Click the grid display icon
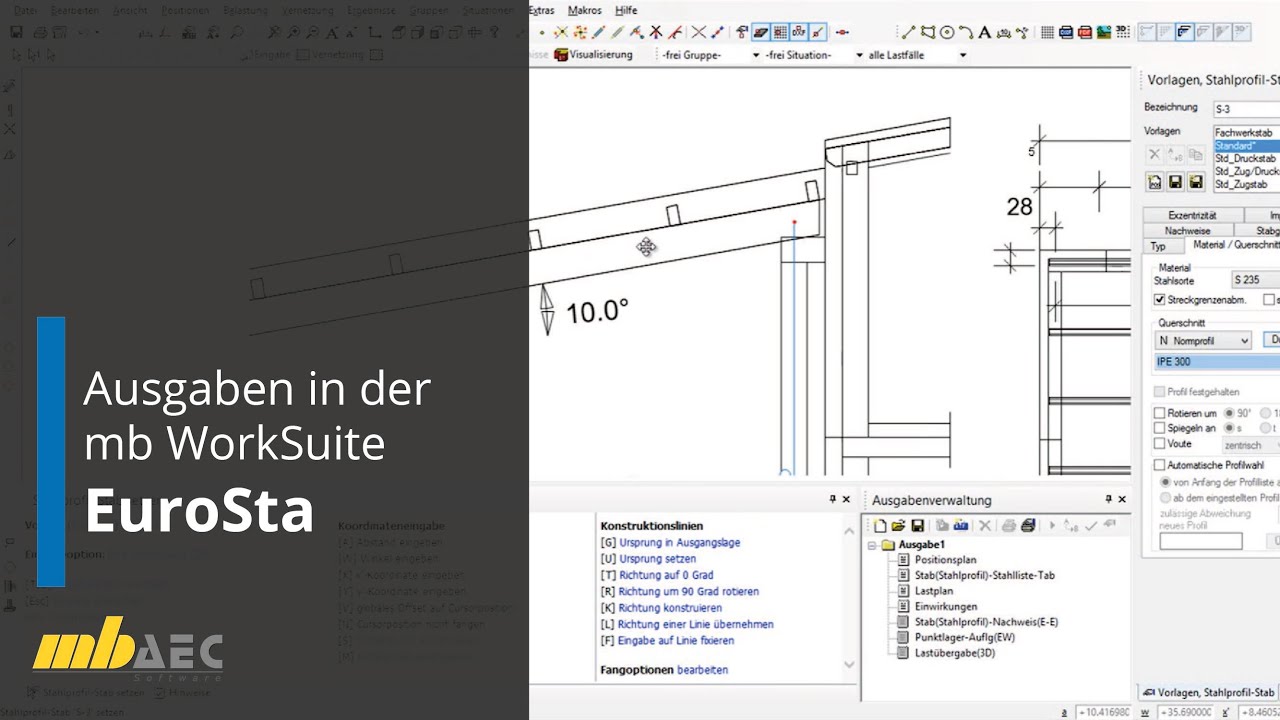 click(1047, 32)
